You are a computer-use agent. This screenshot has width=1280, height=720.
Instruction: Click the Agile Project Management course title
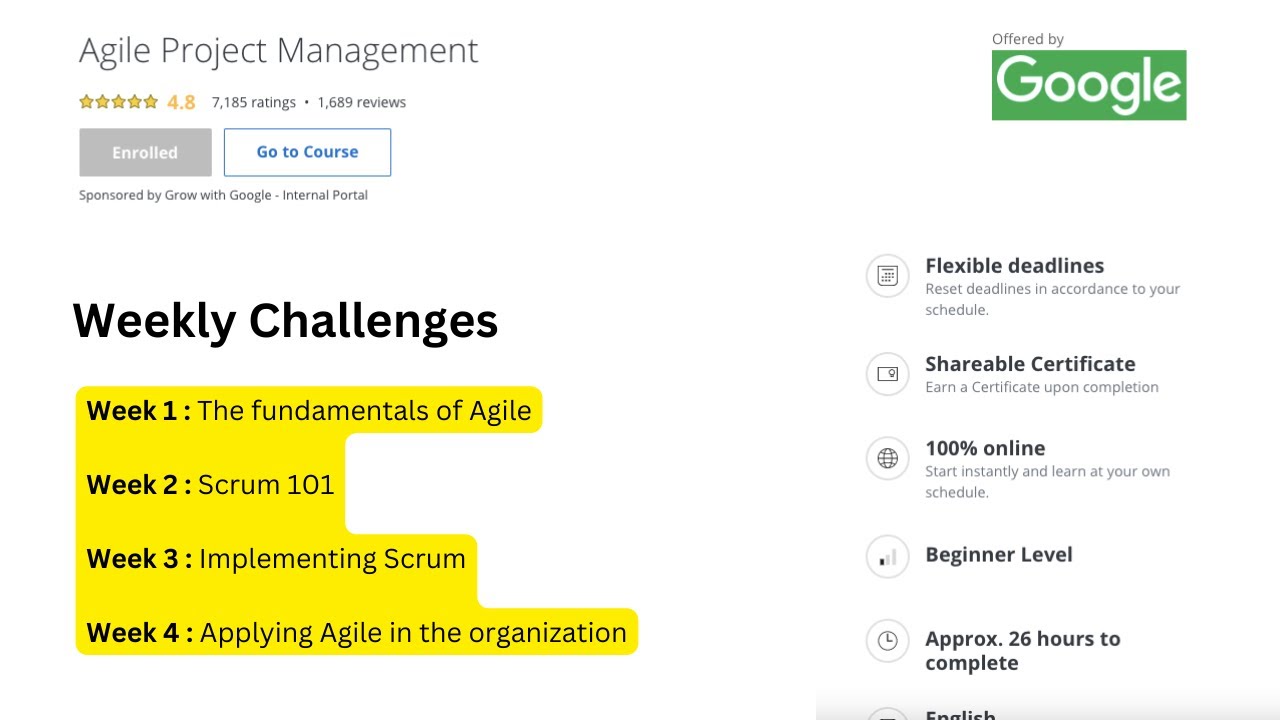(278, 50)
